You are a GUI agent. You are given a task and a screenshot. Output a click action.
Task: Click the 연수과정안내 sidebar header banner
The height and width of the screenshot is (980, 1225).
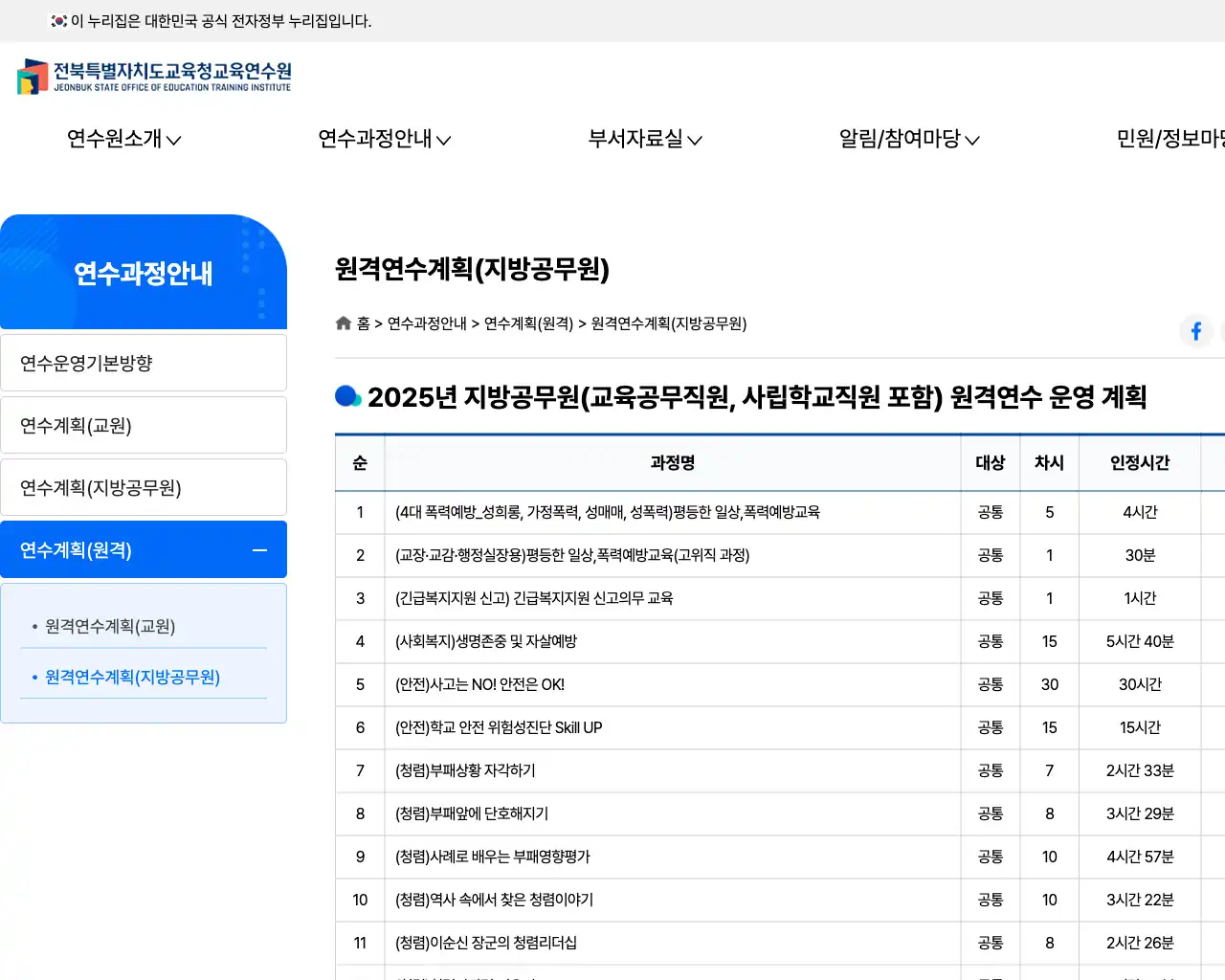pyautogui.click(x=144, y=272)
